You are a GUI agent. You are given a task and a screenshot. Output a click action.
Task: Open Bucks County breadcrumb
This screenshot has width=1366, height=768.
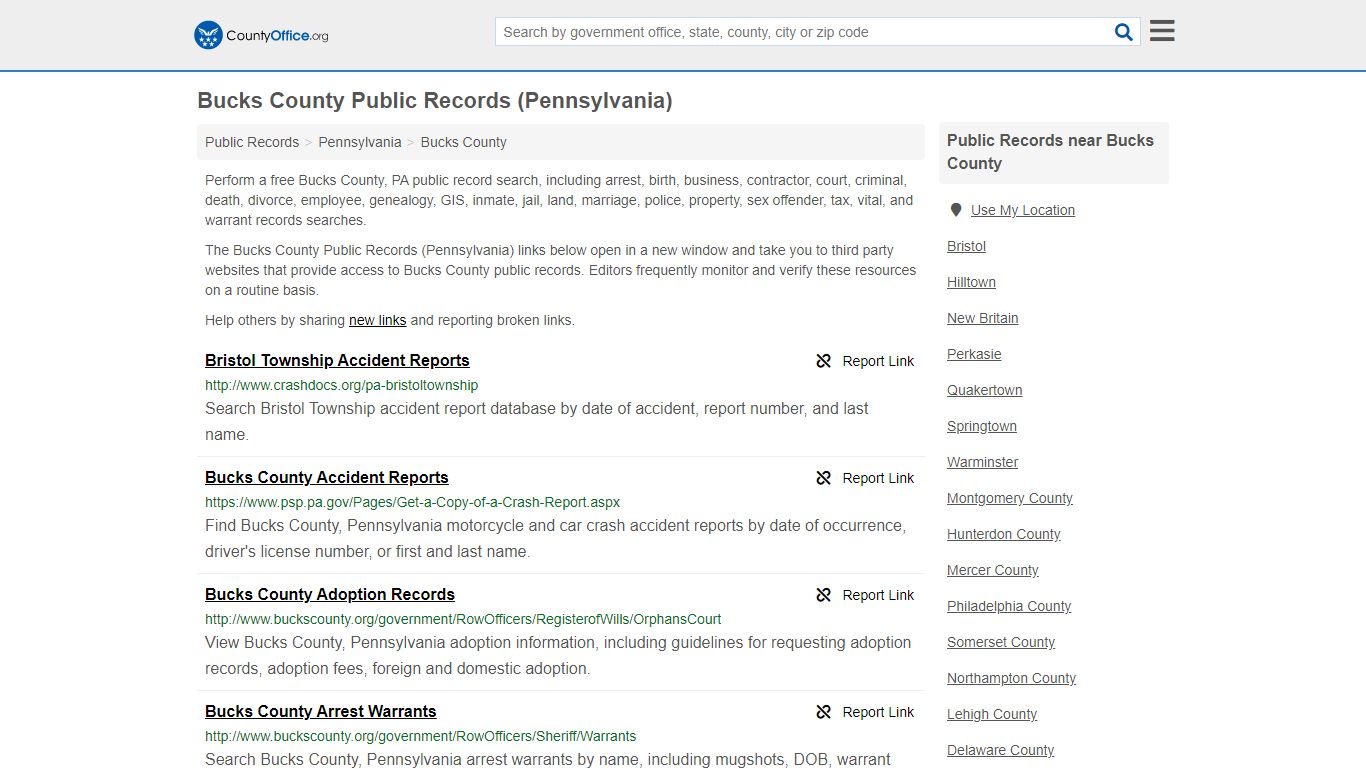(464, 142)
